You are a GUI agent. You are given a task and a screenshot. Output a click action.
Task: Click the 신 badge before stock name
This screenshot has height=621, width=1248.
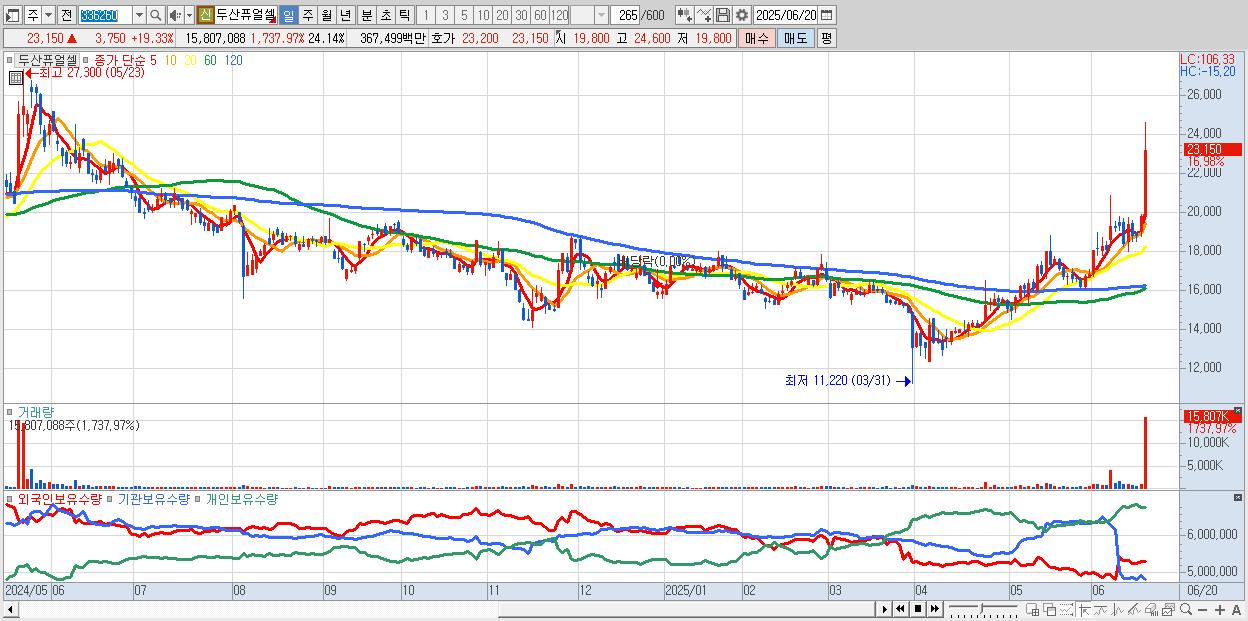click(x=204, y=15)
